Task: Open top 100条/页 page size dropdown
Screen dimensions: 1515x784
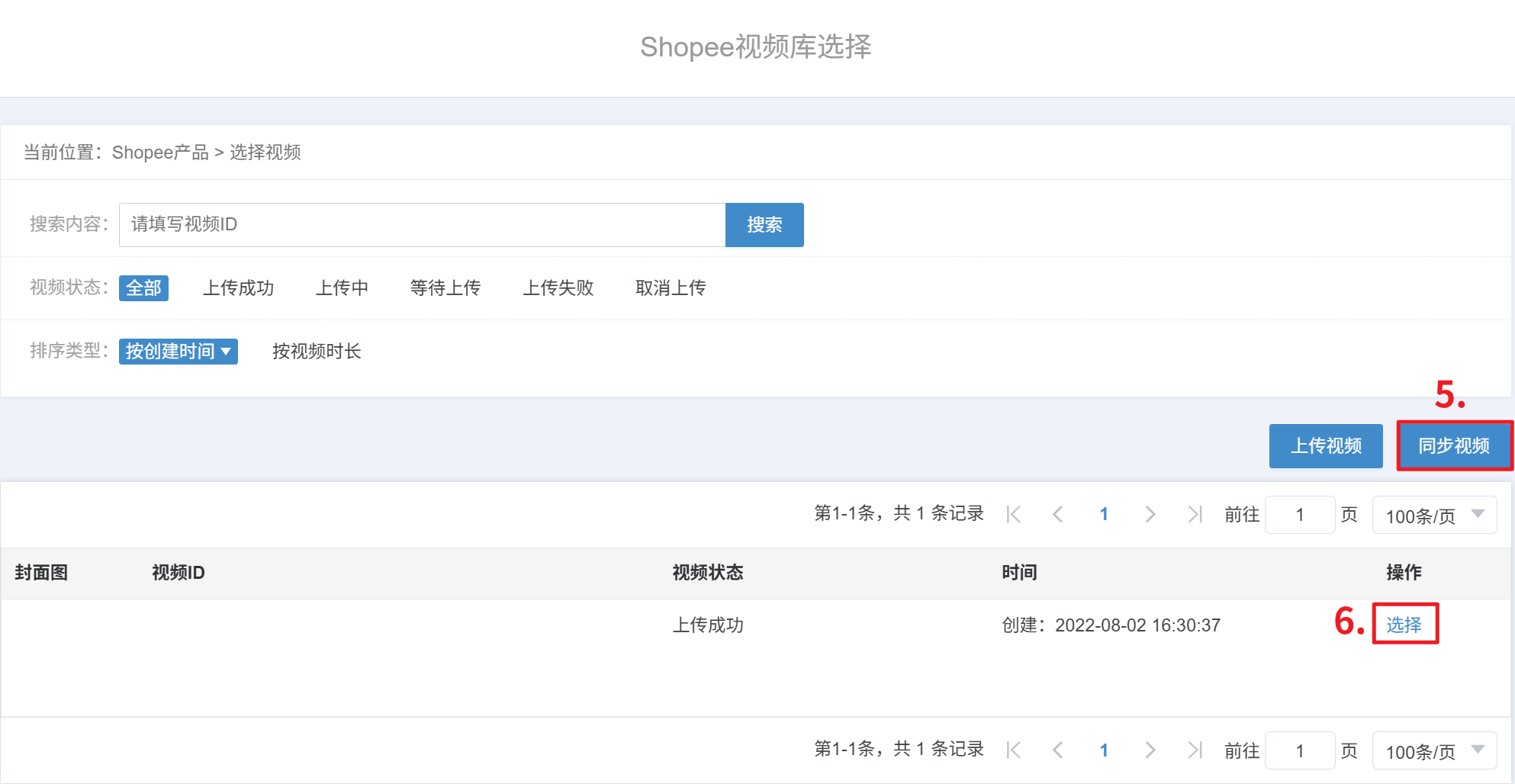Action: coord(1434,516)
